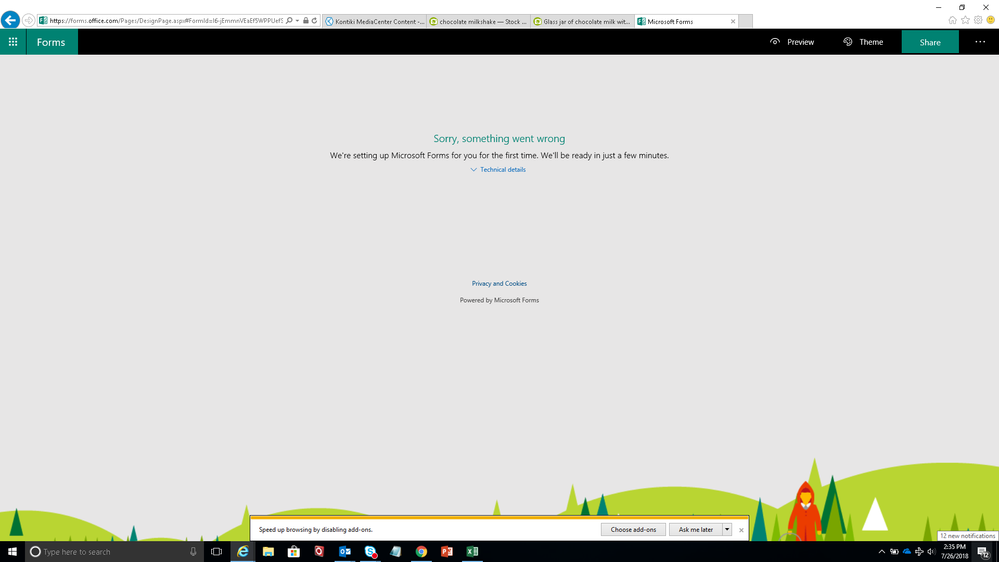Open the Windows Start menu
Viewport: 999px width, 562px height.
[12, 552]
